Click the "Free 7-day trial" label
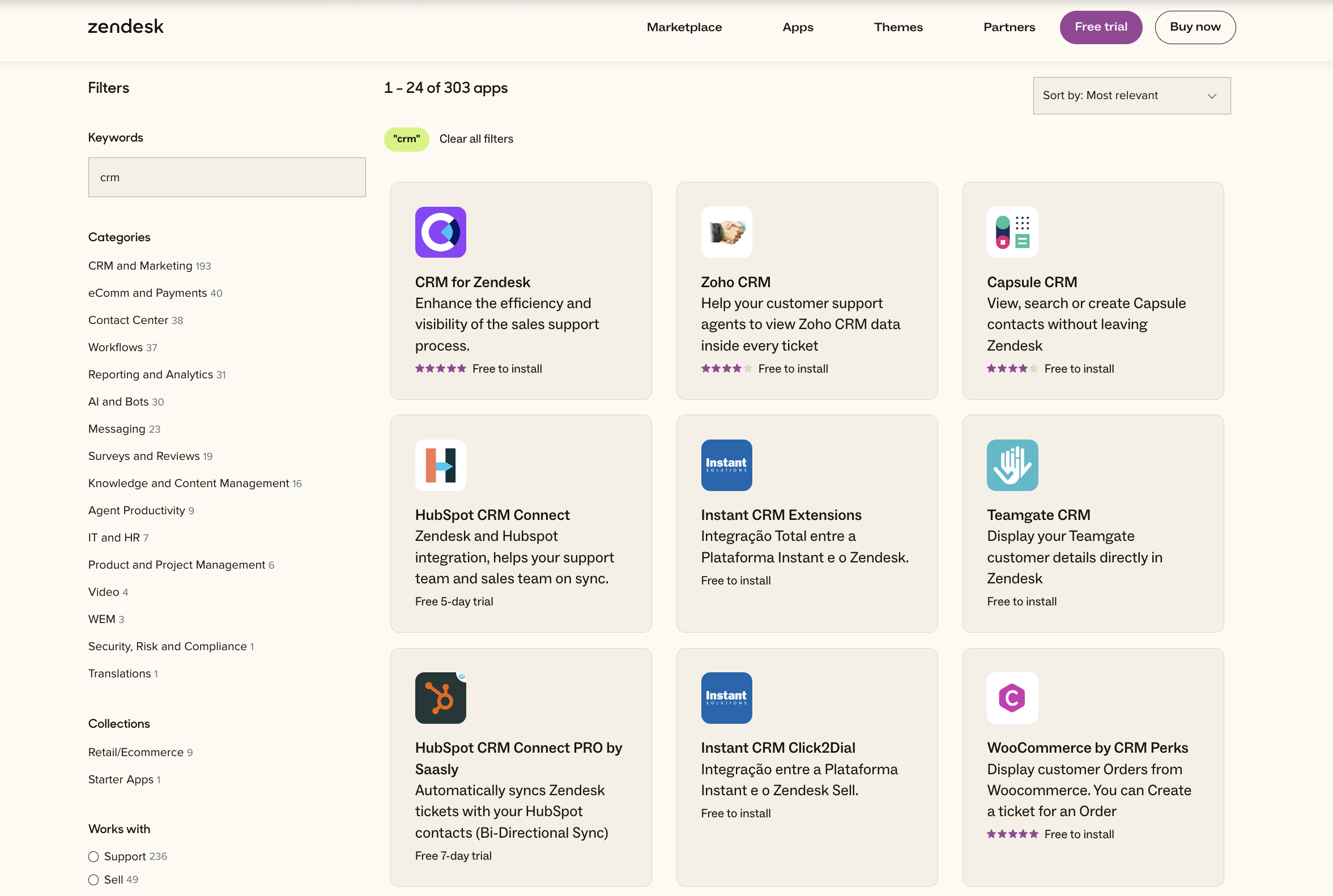Viewport: 1333px width, 896px height. coord(453,856)
